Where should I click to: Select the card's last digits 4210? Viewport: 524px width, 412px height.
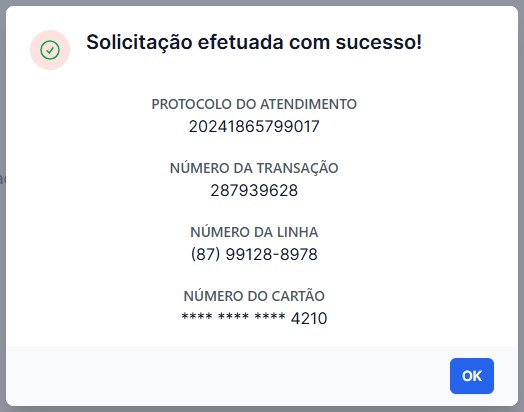click(309, 318)
